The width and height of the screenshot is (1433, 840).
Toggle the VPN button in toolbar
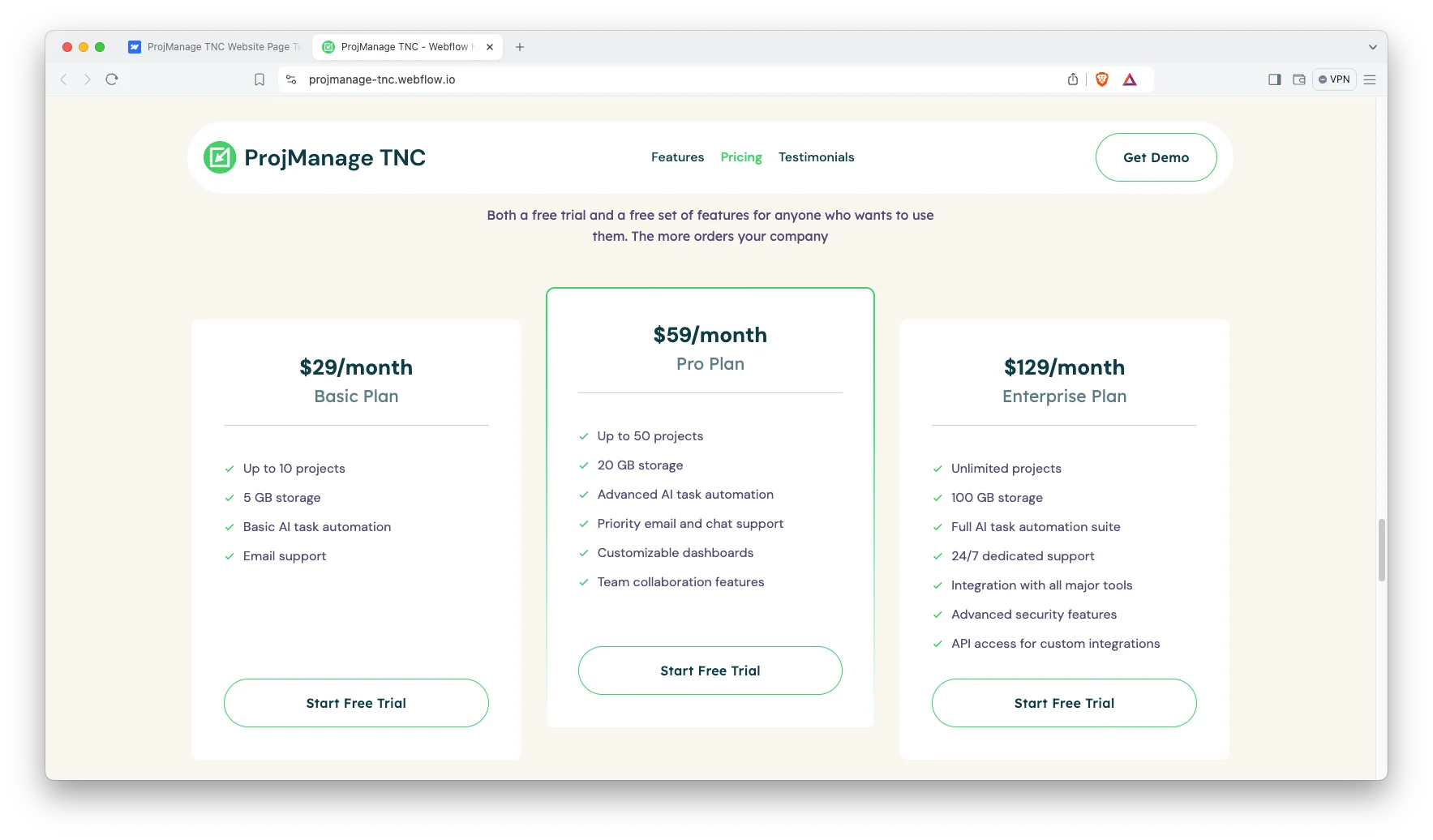(1334, 79)
